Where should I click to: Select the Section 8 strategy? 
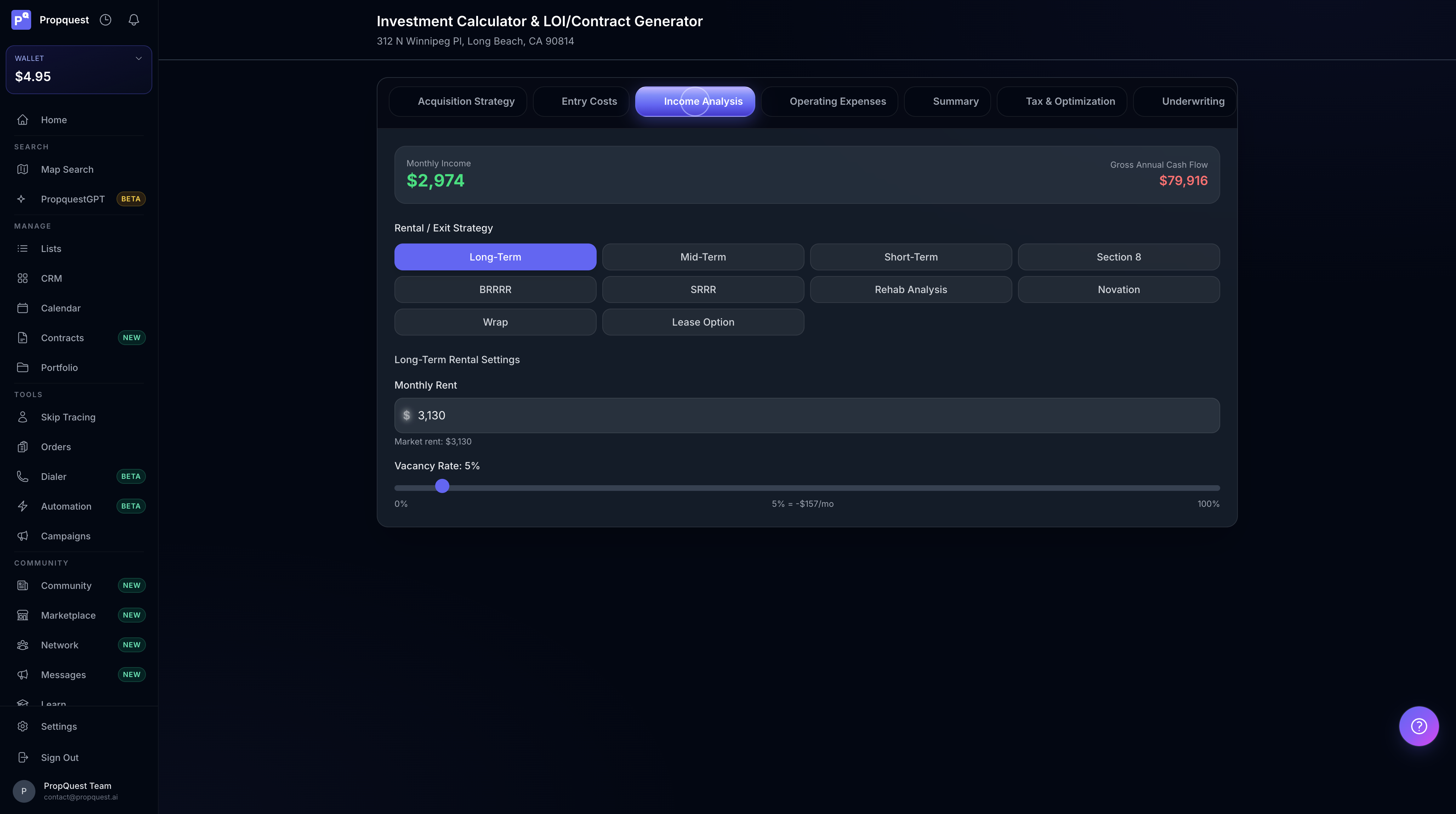click(1119, 257)
